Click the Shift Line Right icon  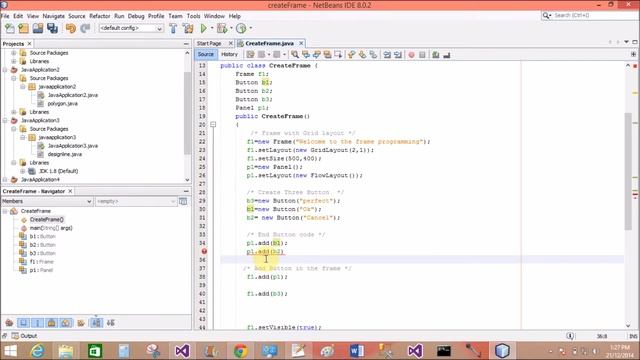[398, 55]
